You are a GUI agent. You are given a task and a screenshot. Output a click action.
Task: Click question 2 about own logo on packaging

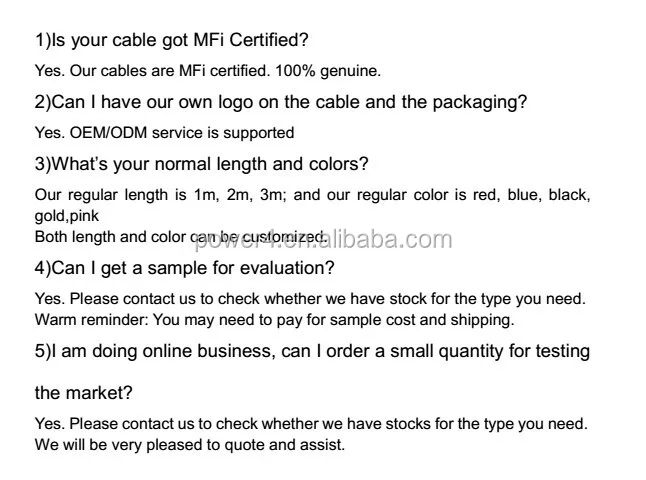pyautogui.click(x=281, y=102)
